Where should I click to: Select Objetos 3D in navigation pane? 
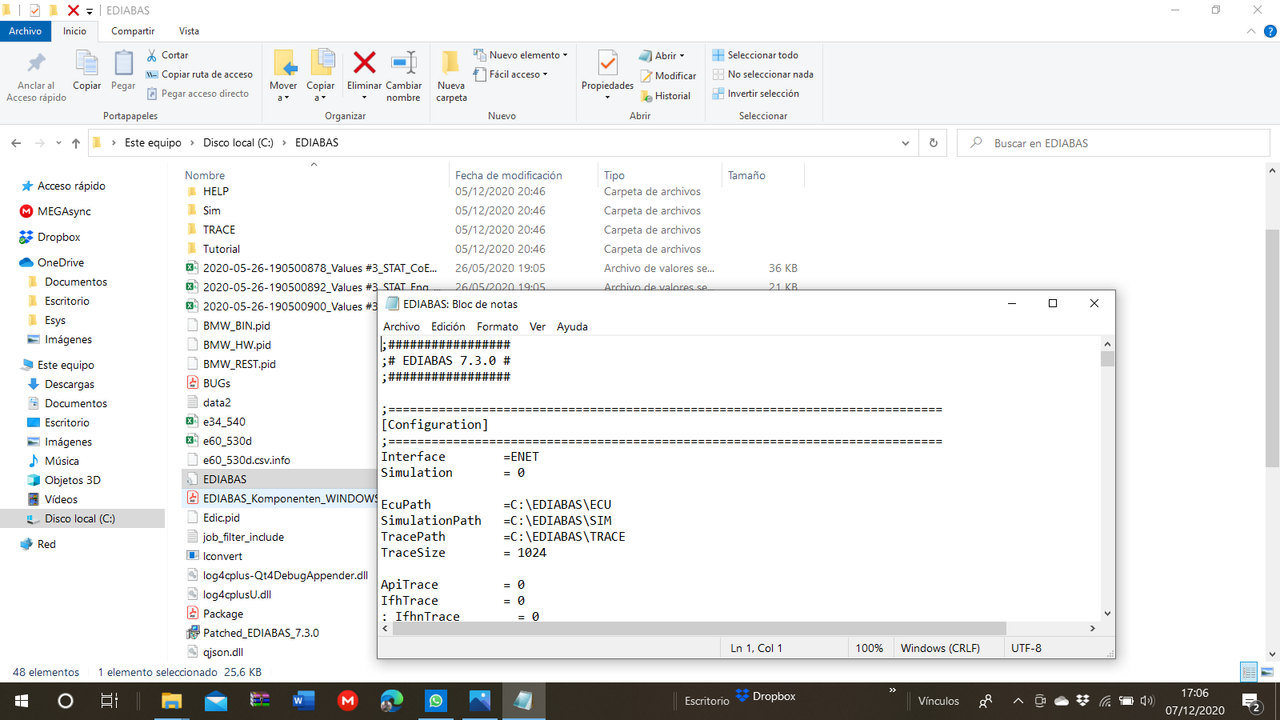point(72,480)
